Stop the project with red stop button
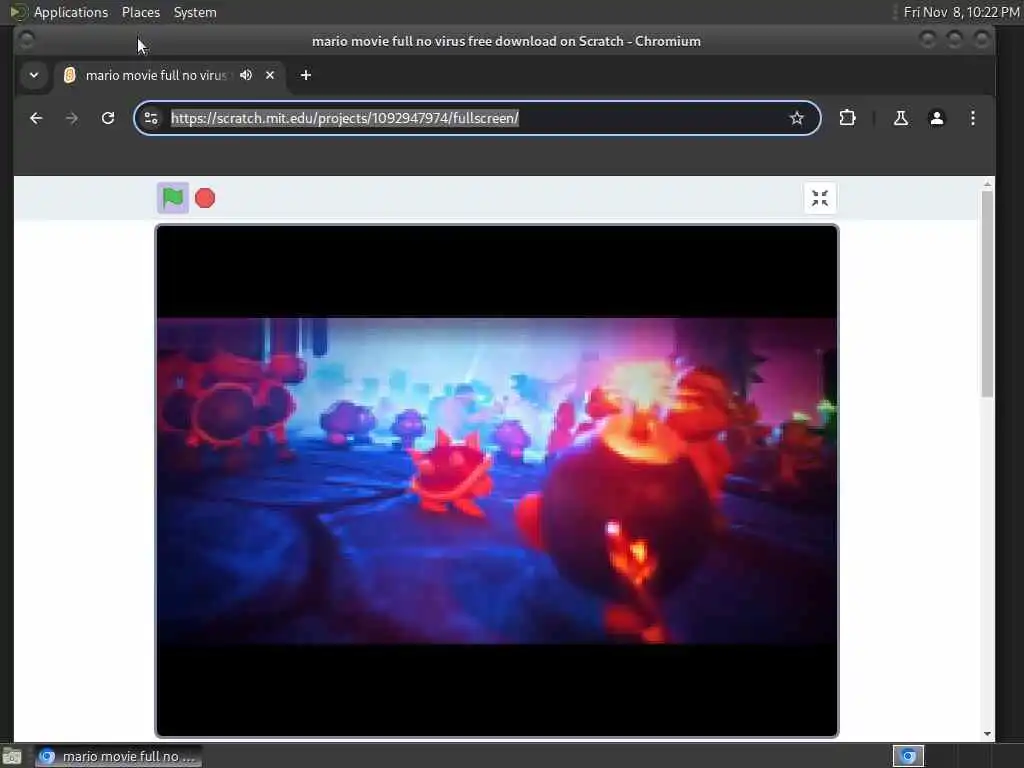 click(205, 198)
